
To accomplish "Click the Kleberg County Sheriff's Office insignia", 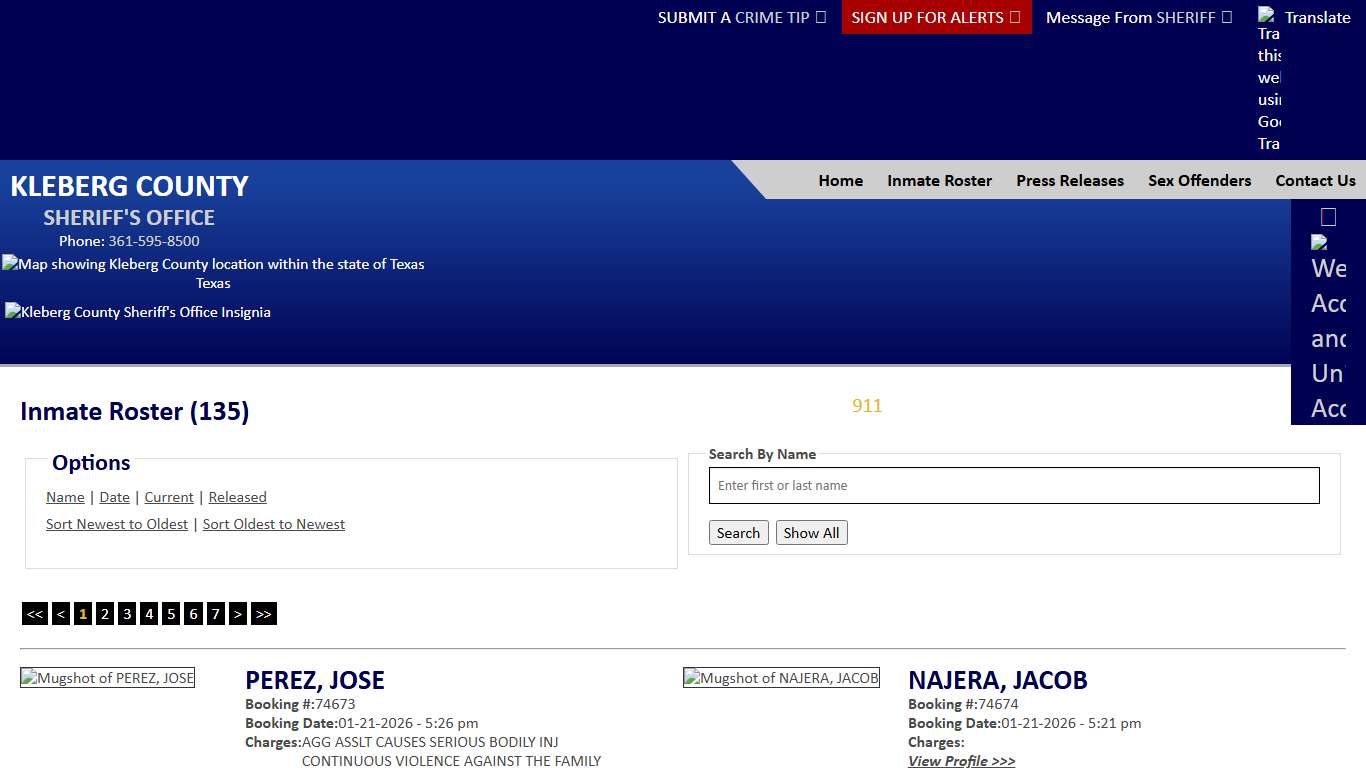I will [138, 312].
